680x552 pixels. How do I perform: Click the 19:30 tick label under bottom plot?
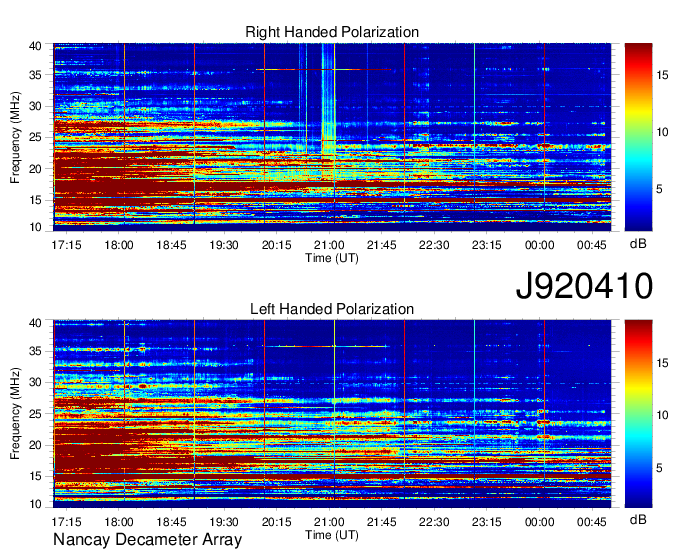click(224, 522)
